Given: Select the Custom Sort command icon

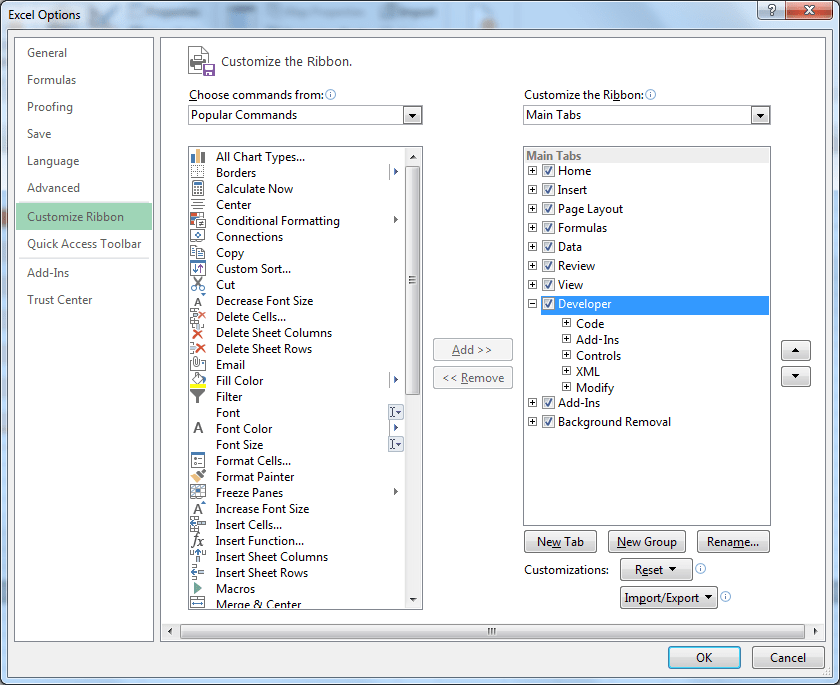Looking at the screenshot, I should pos(197,268).
